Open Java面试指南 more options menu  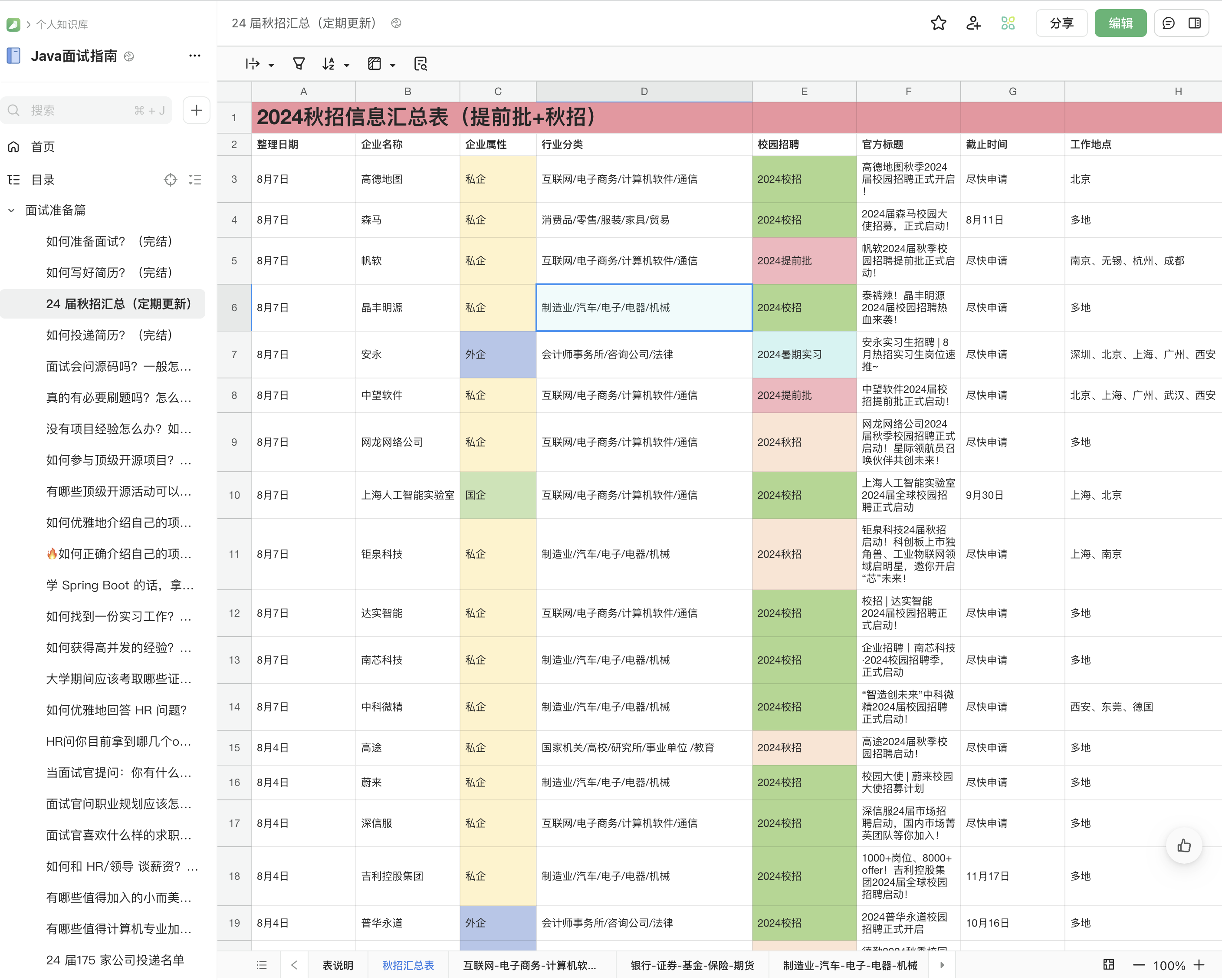(194, 56)
